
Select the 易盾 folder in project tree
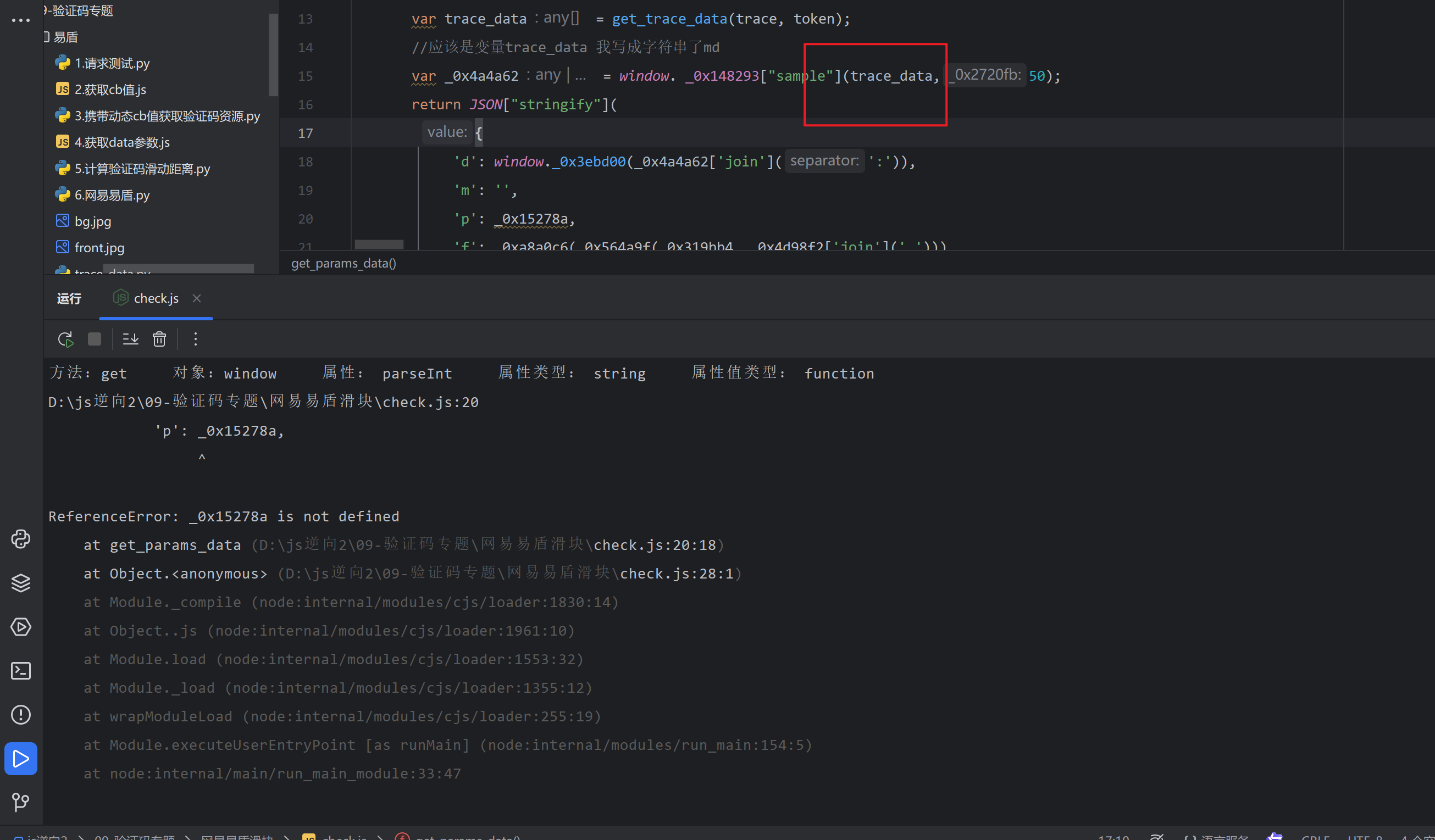pyautogui.click(x=65, y=37)
